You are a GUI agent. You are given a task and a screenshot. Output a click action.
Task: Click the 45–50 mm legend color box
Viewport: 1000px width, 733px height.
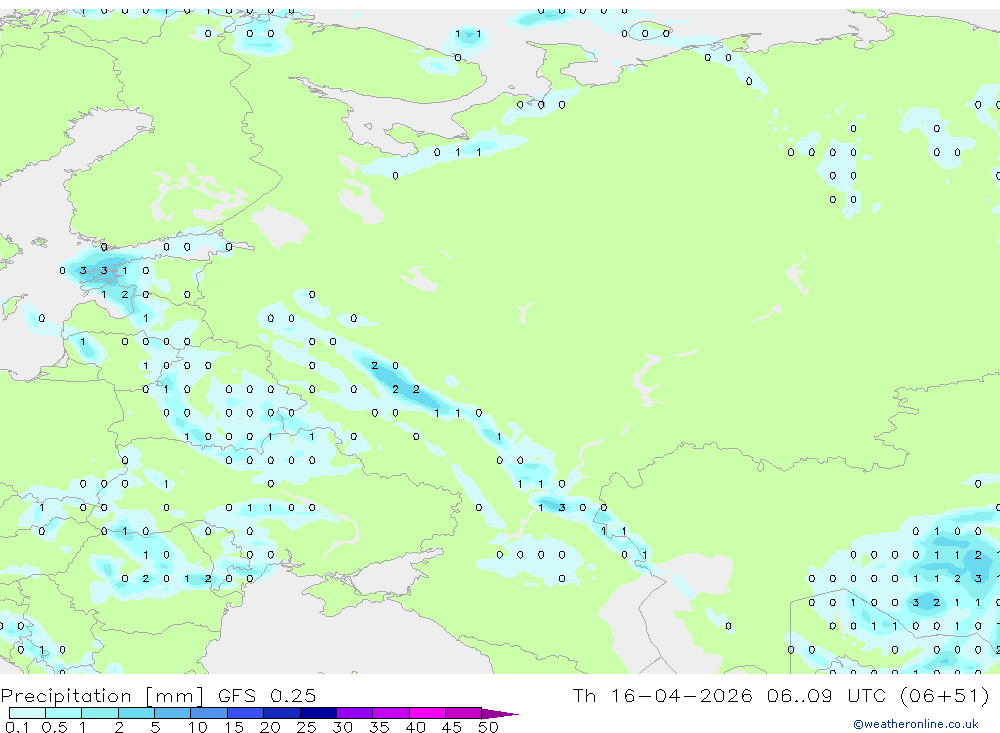coord(464,713)
